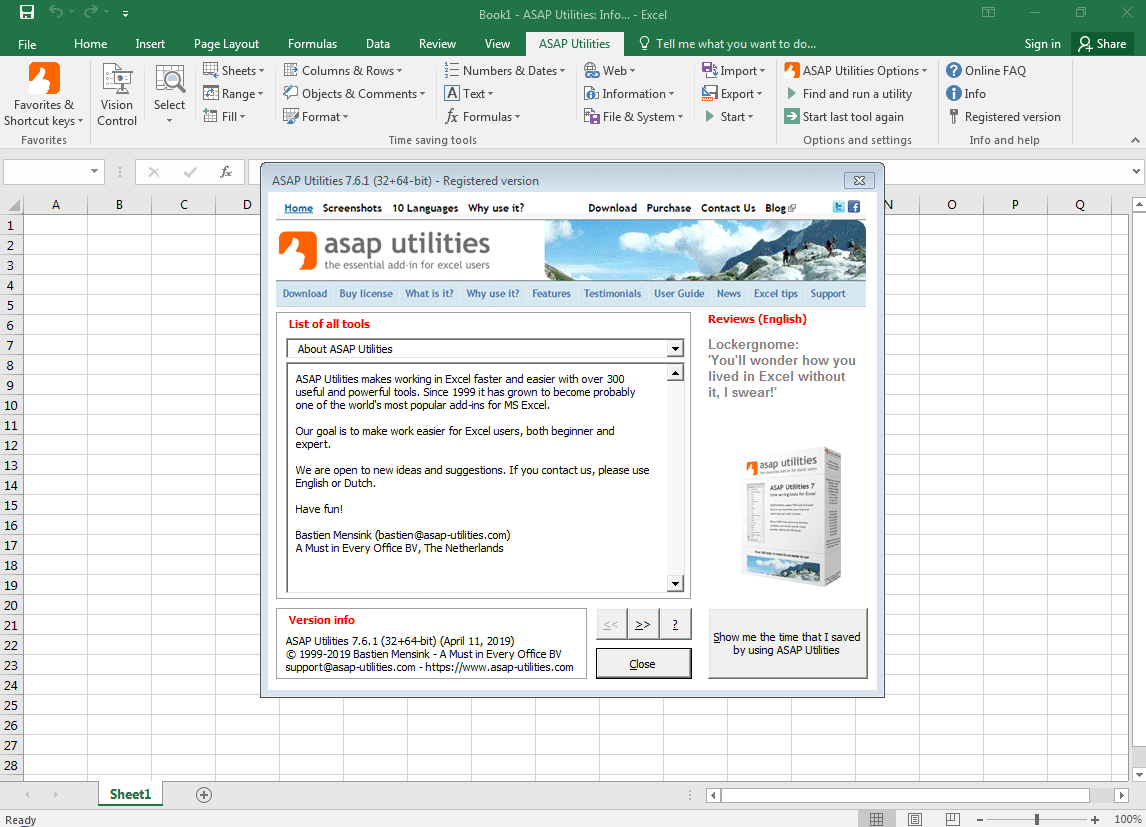
Task: Click Show me the time saved button
Action: coord(787,644)
